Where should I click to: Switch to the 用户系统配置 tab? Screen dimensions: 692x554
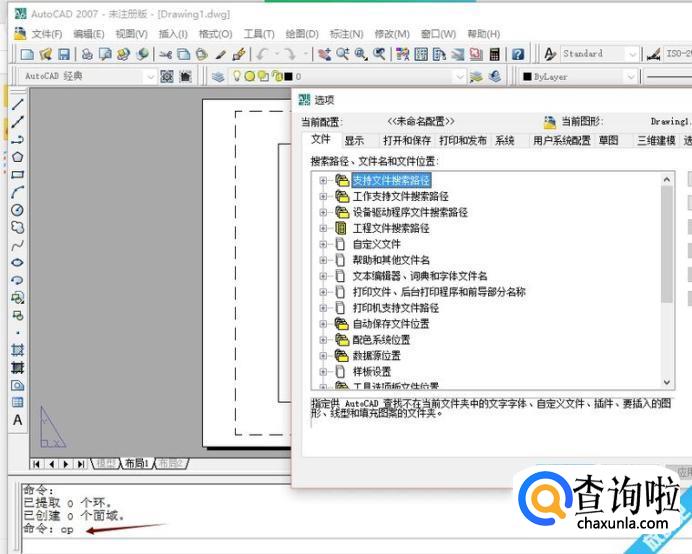pos(561,141)
